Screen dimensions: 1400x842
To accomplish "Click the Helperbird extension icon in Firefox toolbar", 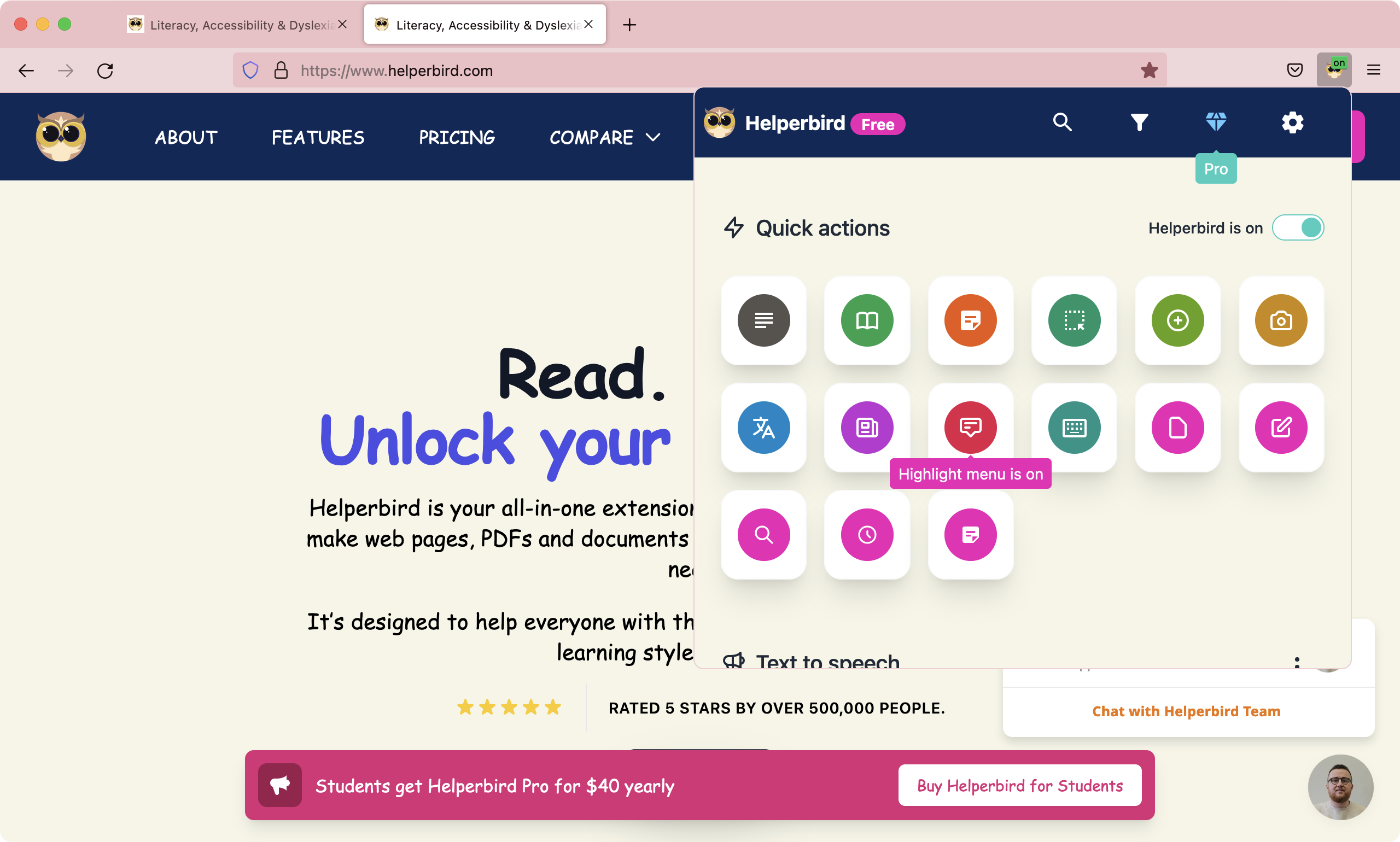I will [1334, 70].
